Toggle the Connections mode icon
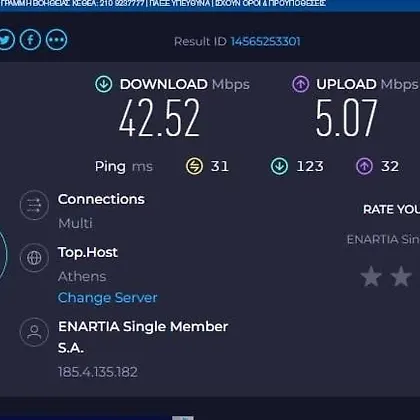 coord(34,205)
